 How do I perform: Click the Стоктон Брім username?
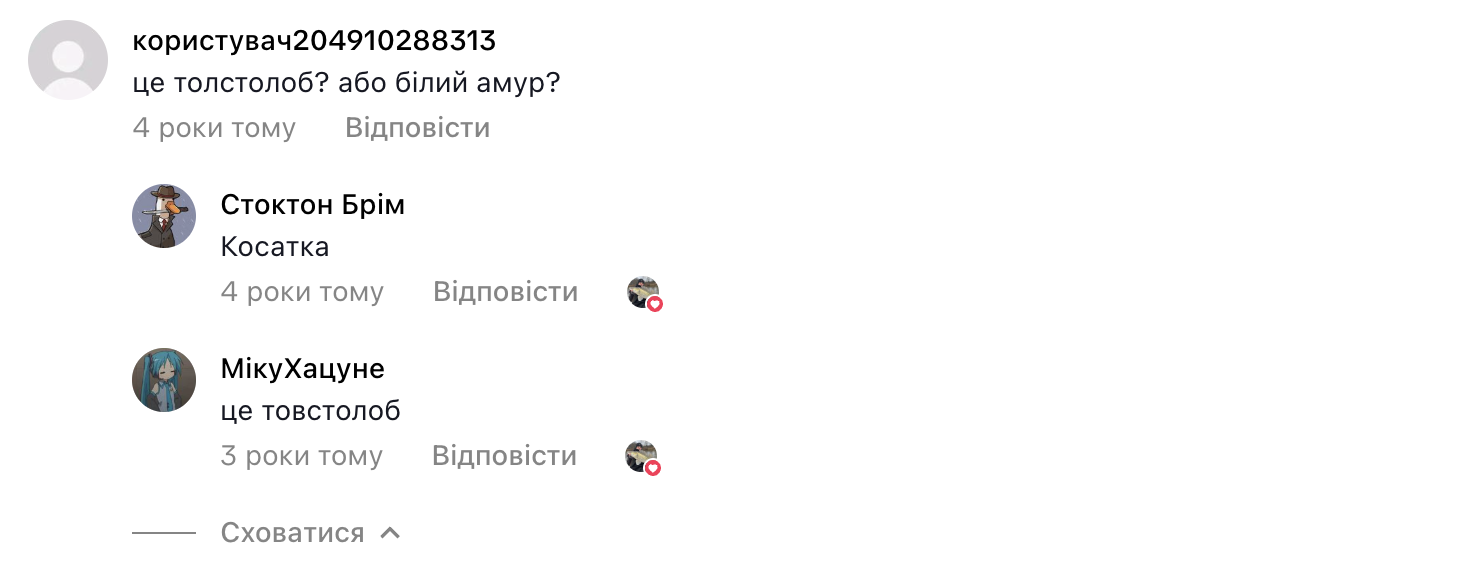tap(312, 205)
